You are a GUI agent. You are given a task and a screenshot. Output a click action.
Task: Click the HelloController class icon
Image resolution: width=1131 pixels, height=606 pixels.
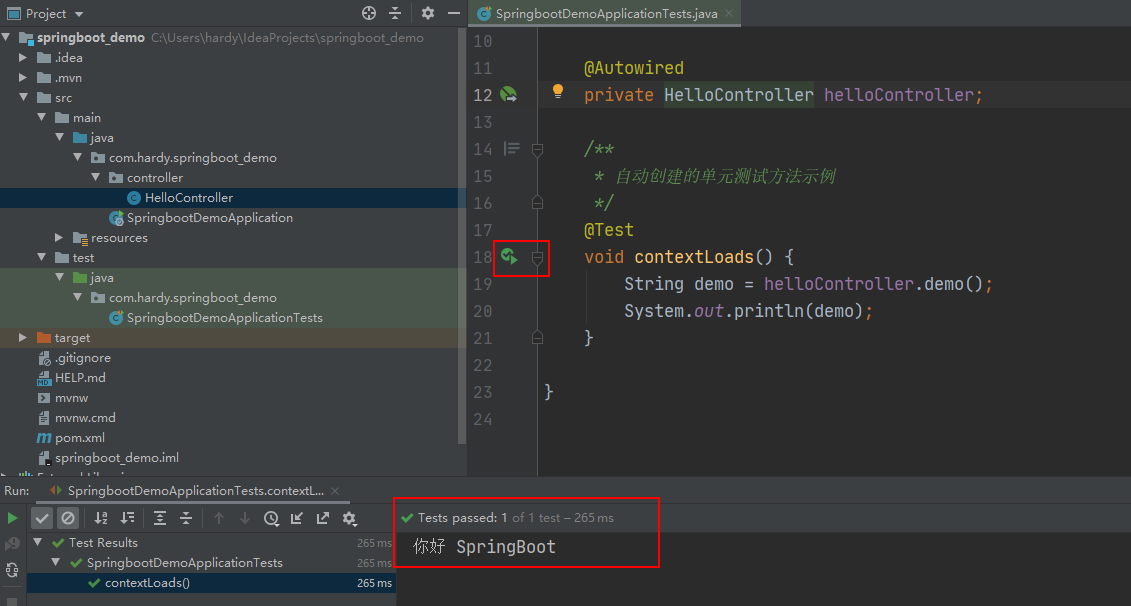[x=133, y=198]
